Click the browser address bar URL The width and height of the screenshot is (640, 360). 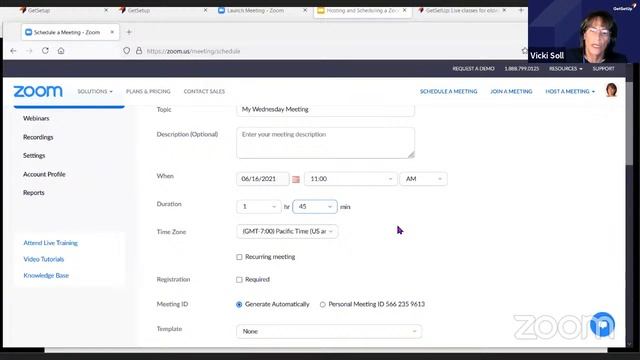tap(193, 51)
